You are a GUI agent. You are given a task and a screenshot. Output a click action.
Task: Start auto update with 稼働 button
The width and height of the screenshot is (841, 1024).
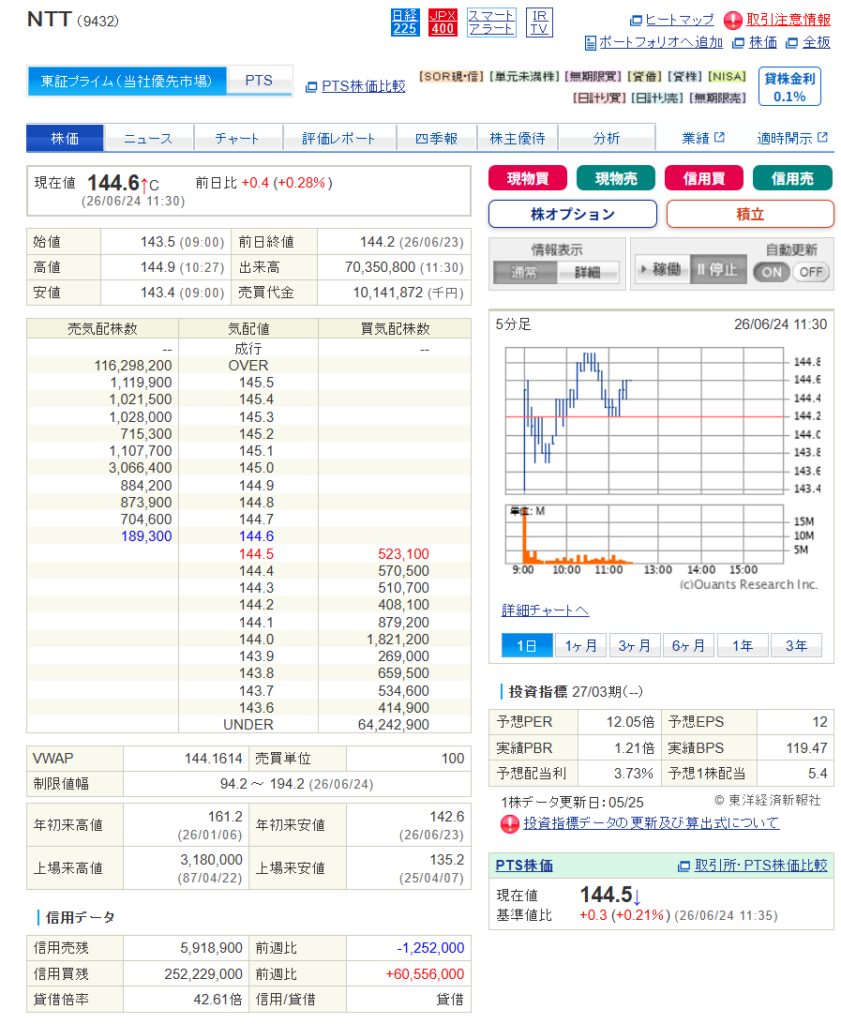click(661, 270)
